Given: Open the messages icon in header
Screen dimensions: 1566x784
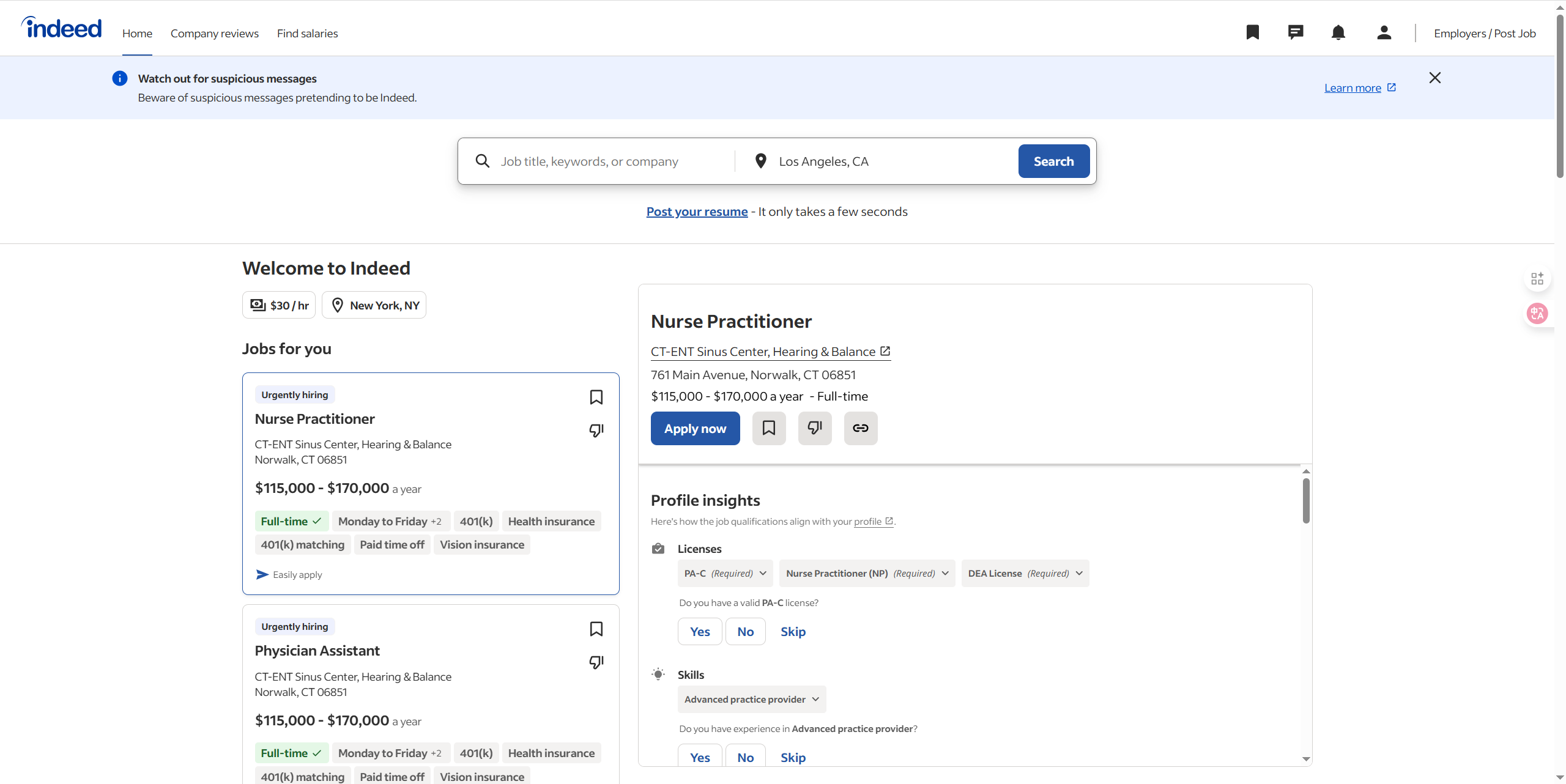Looking at the screenshot, I should 1295,32.
